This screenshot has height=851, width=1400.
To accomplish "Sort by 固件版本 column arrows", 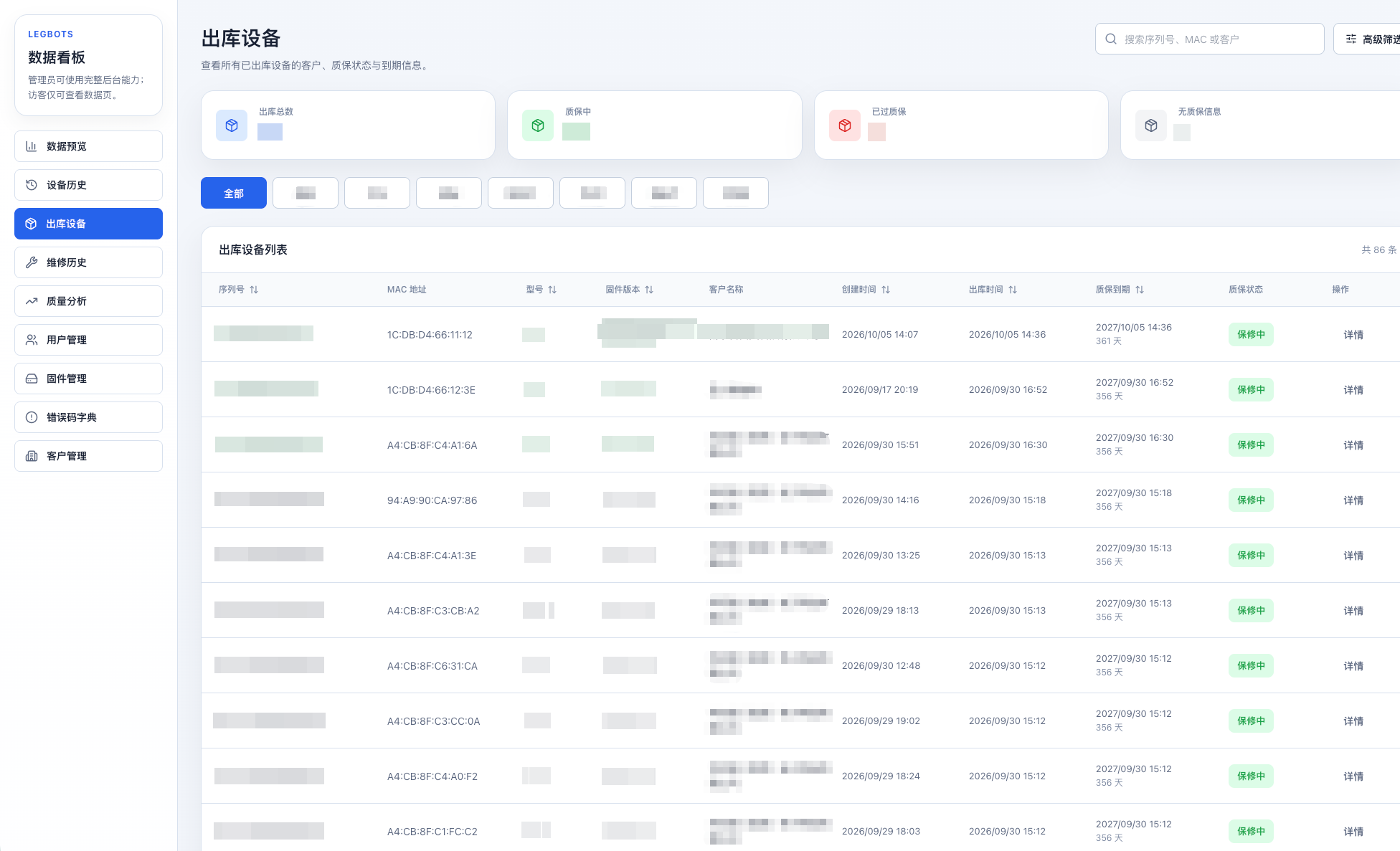I will (649, 290).
